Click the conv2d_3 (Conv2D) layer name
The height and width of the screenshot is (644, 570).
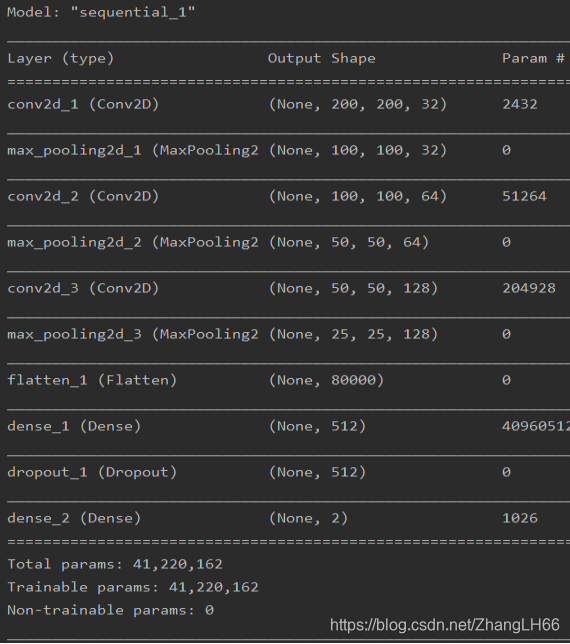point(83,288)
